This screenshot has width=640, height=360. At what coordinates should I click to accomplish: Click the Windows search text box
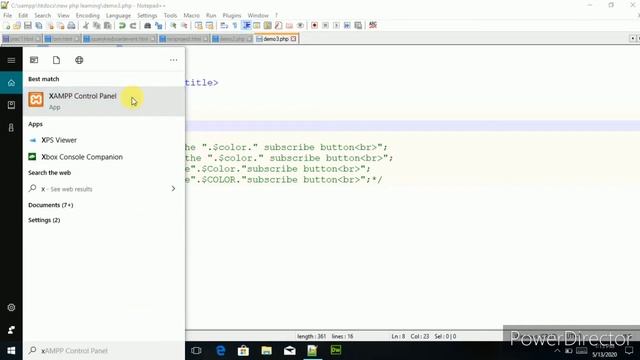[104, 351]
